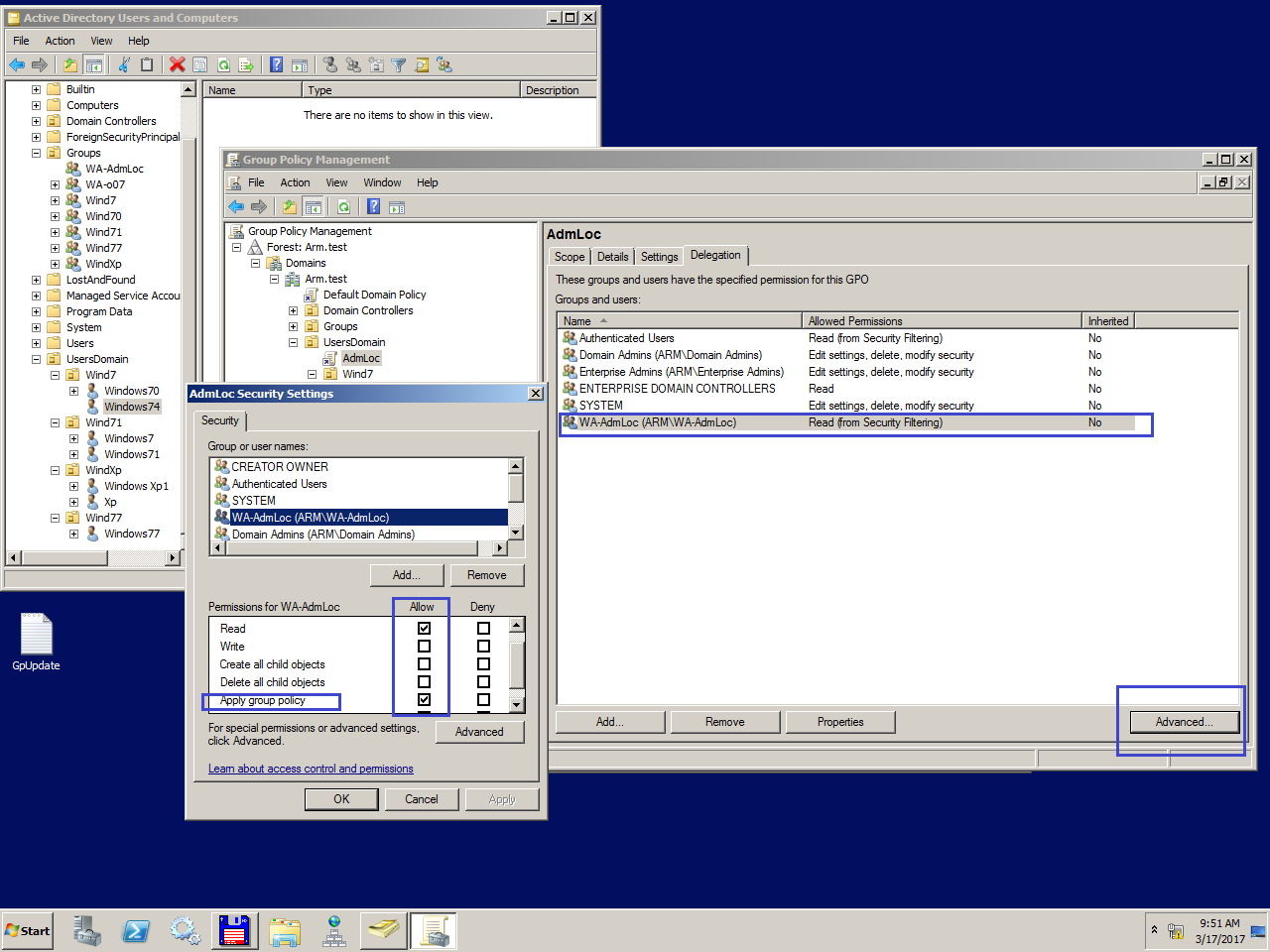Image resolution: width=1270 pixels, height=952 pixels.
Task: Open Server Manager from the taskbar
Action: (x=86, y=930)
